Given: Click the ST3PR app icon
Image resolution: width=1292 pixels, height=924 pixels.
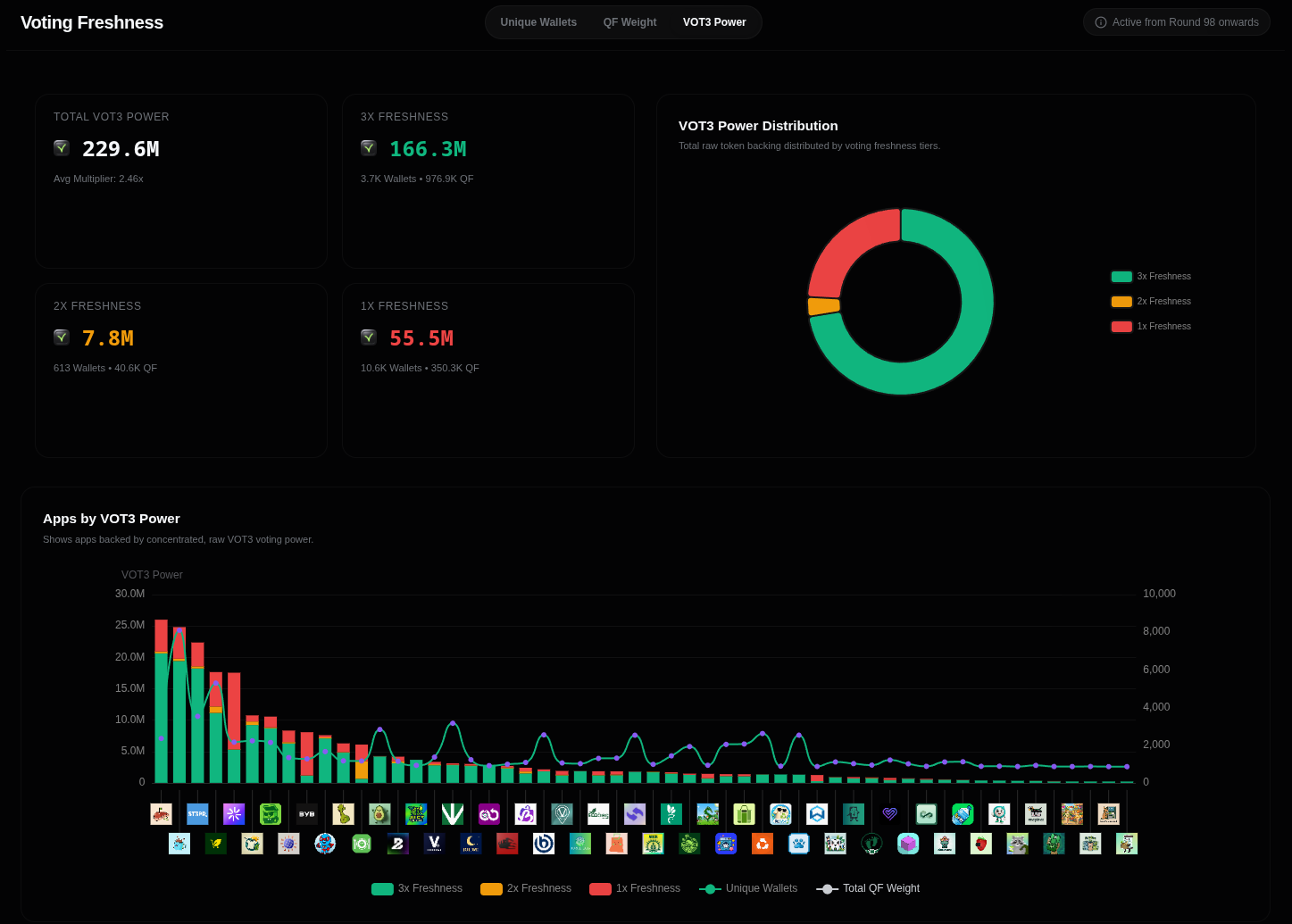Looking at the screenshot, I should pos(197,814).
